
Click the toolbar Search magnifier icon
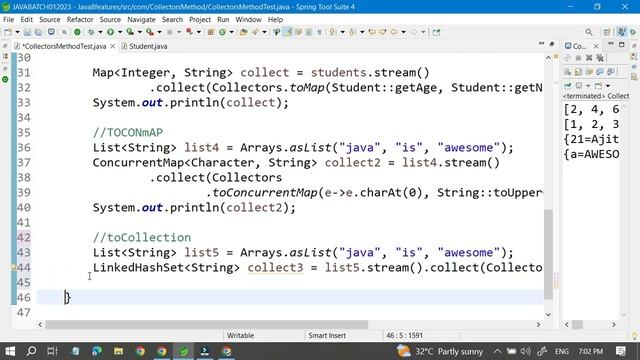(589, 32)
